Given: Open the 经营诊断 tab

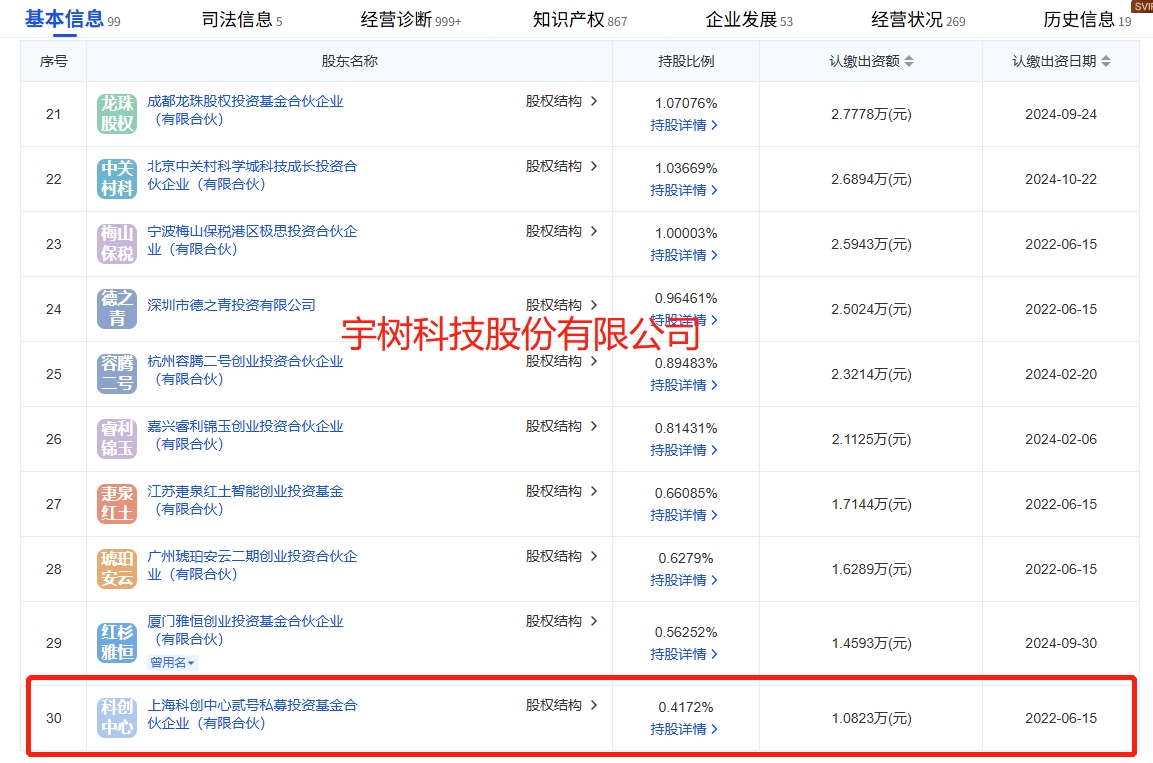Looking at the screenshot, I should coord(410,20).
